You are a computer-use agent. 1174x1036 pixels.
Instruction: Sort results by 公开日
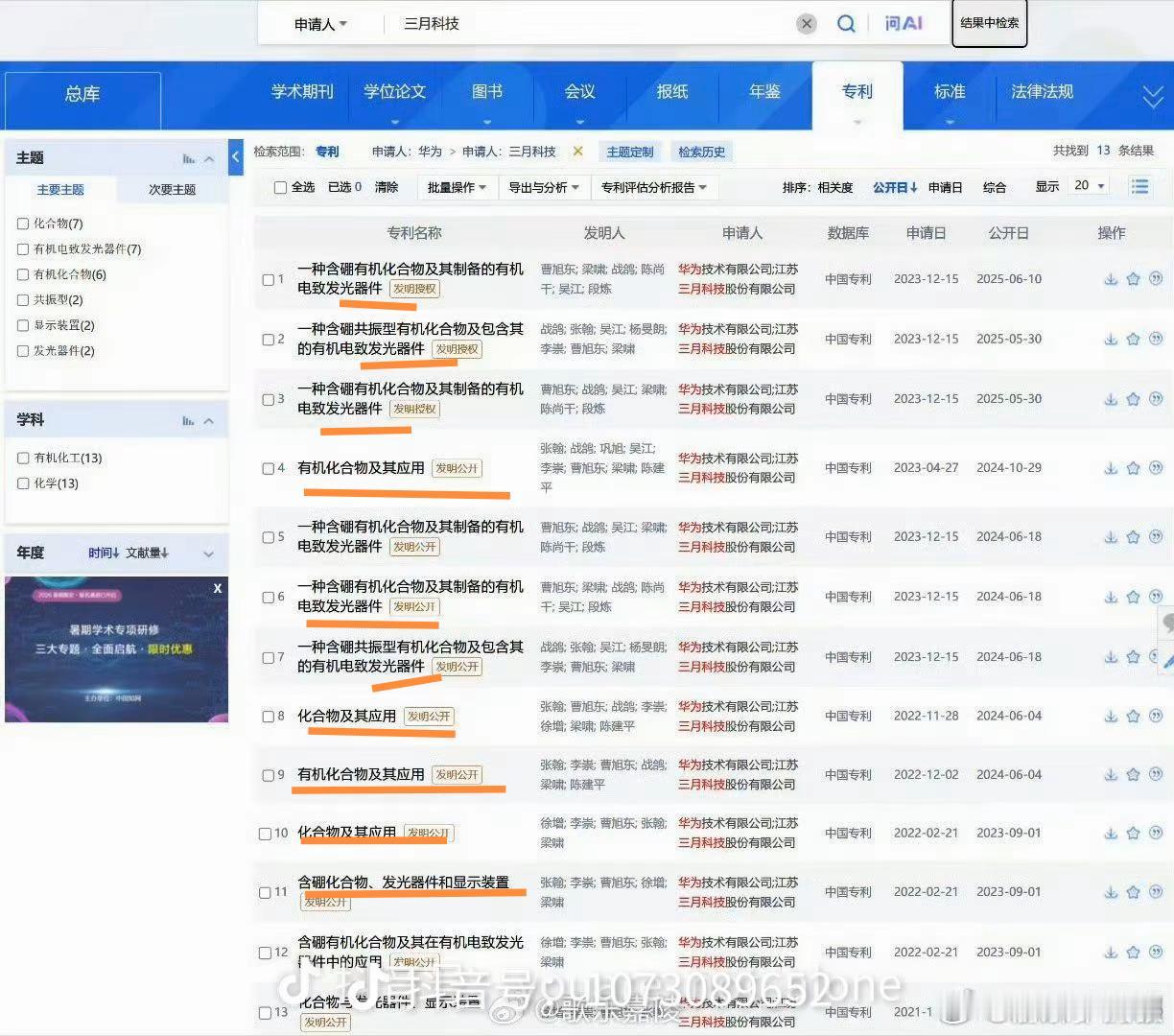(x=895, y=187)
